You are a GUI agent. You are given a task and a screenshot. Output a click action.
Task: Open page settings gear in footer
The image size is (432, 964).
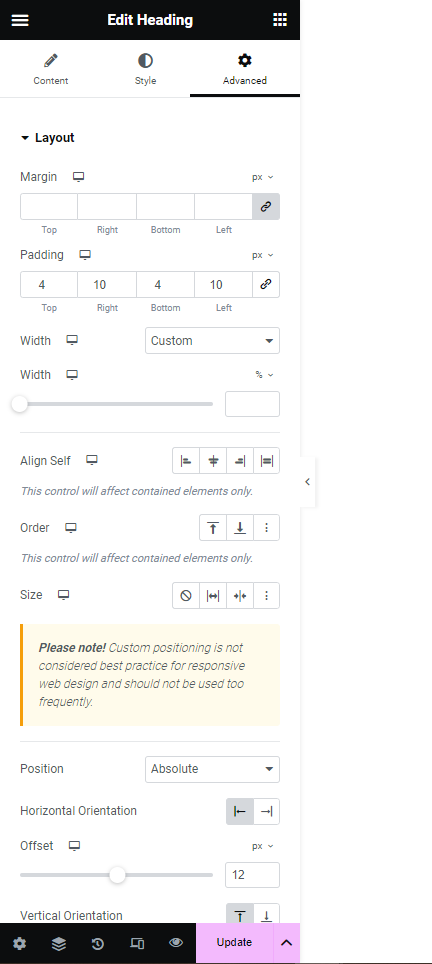tap(20, 943)
